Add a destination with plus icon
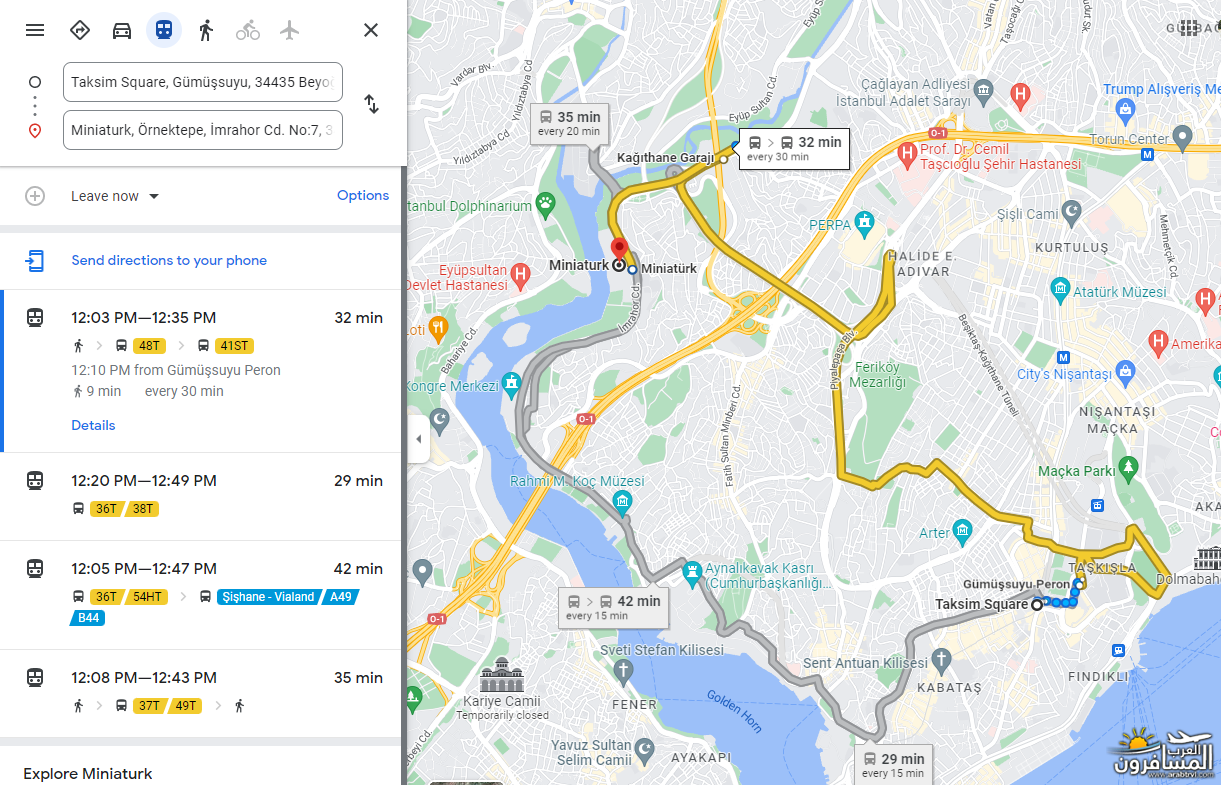Viewport: 1221px width, 785px height. pyautogui.click(x=35, y=196)
